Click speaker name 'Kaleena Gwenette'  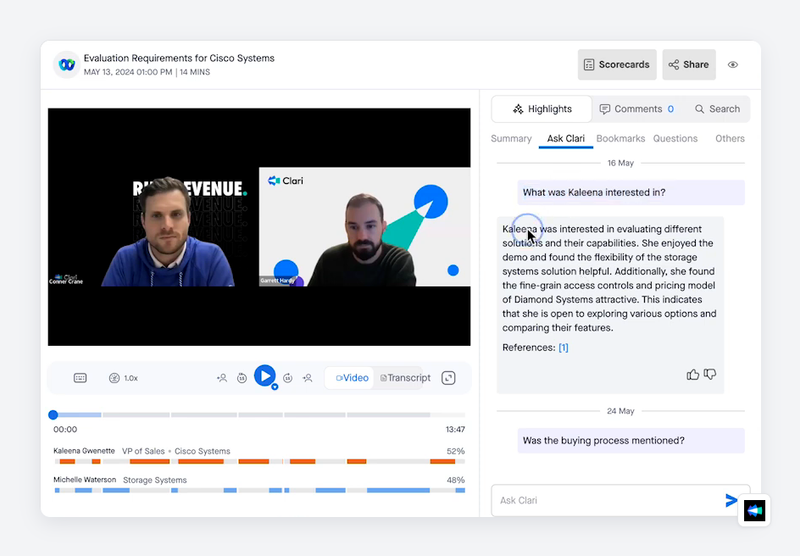point(84,451)
